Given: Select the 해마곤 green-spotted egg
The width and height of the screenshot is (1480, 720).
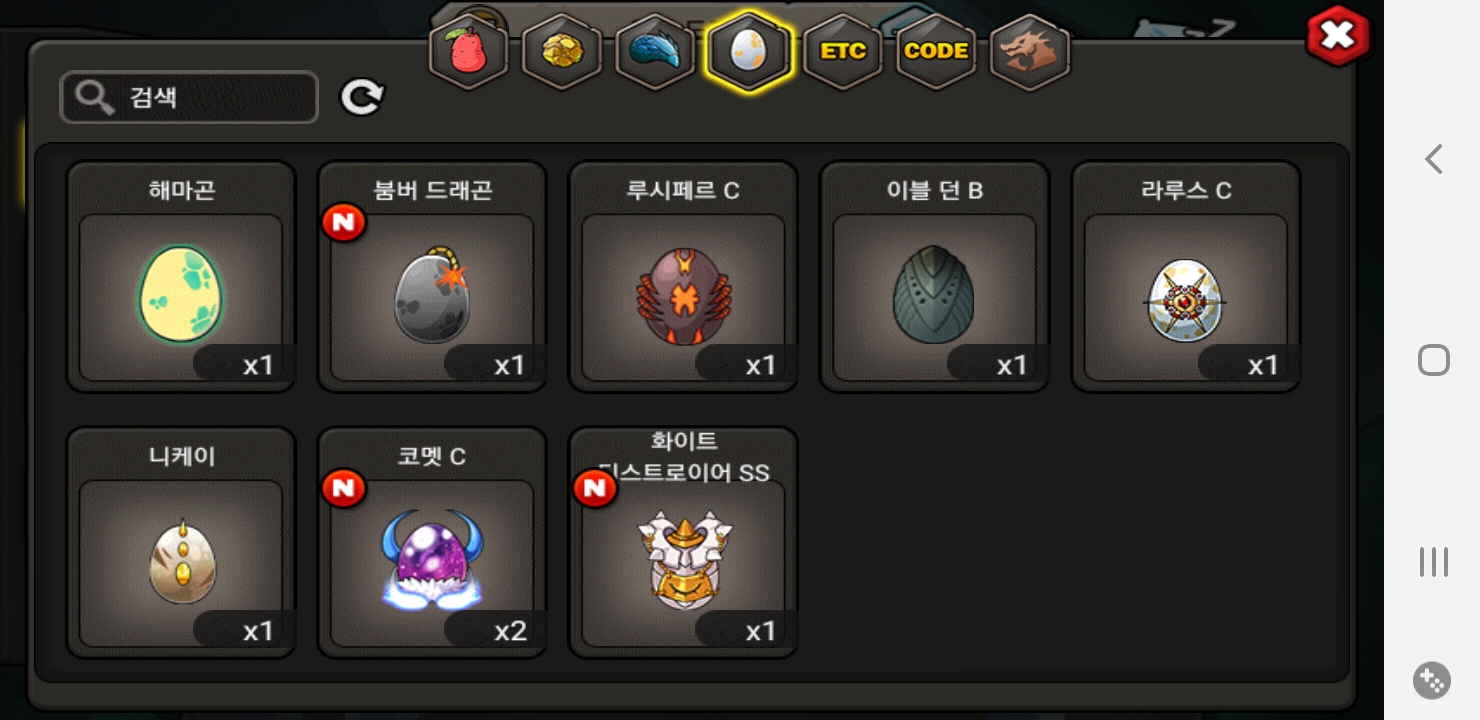Looking at the screenshot, I should (x=181, y=276).
